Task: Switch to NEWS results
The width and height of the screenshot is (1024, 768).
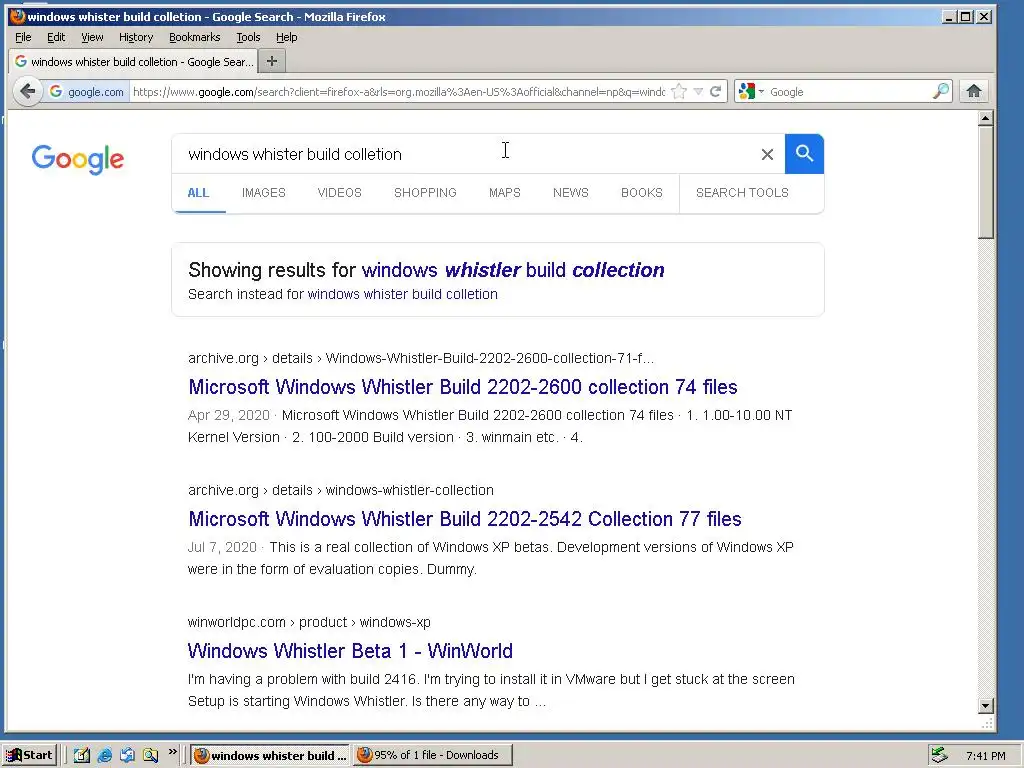Action: (571, 193)
